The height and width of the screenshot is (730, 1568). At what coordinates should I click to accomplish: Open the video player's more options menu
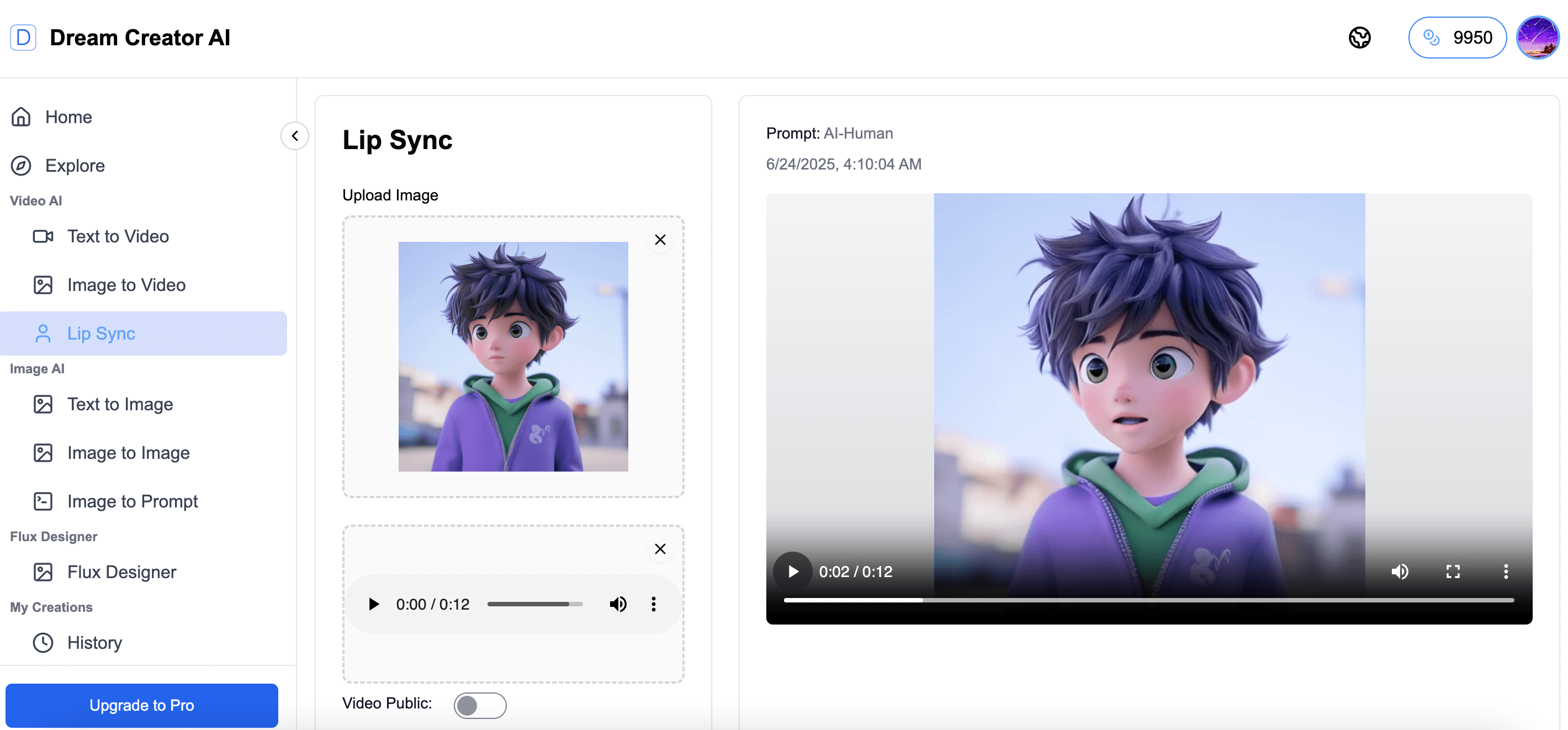[x=1505, y=571]
